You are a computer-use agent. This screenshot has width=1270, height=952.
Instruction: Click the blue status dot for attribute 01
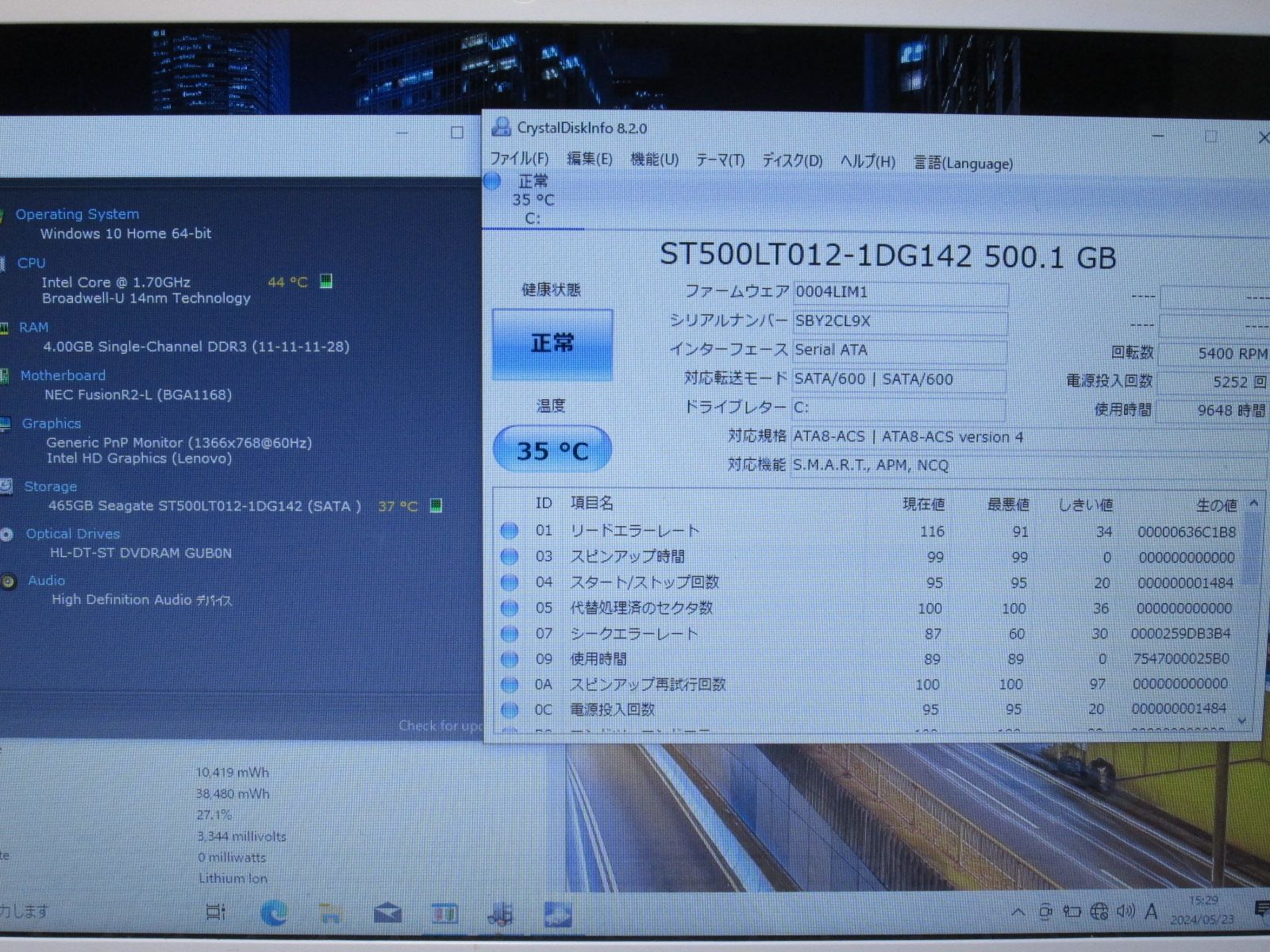coord(510,531)
